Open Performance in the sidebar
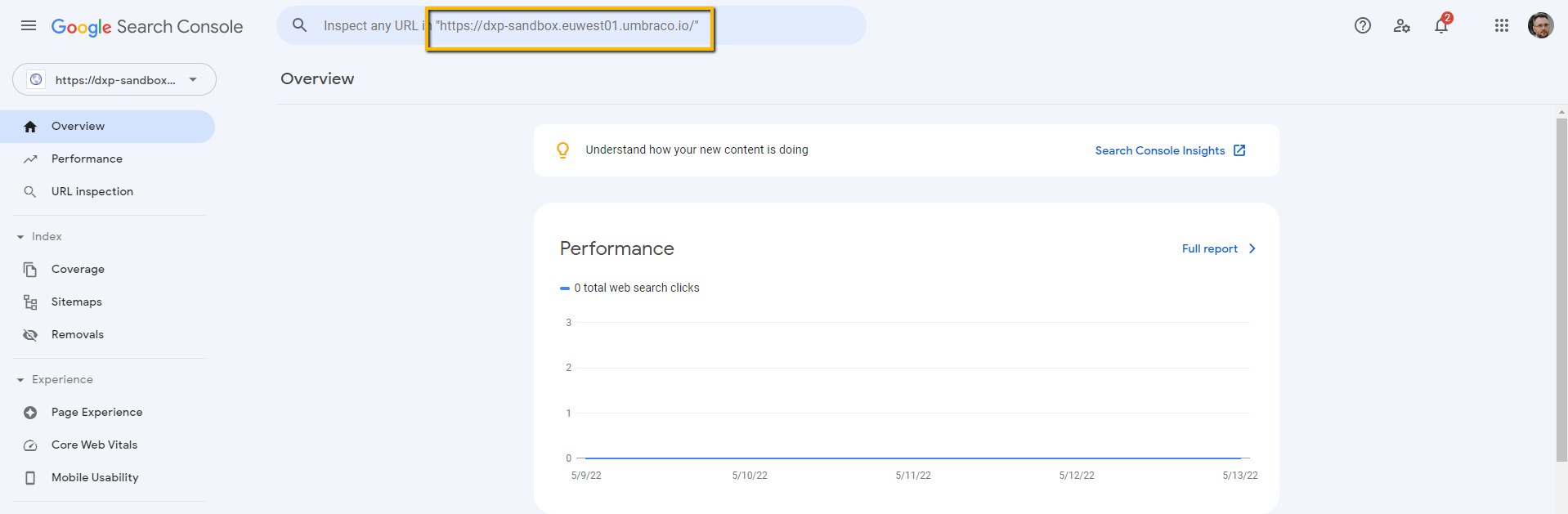The width and height of the screenshot is (1568, 514). coord(107,159)
